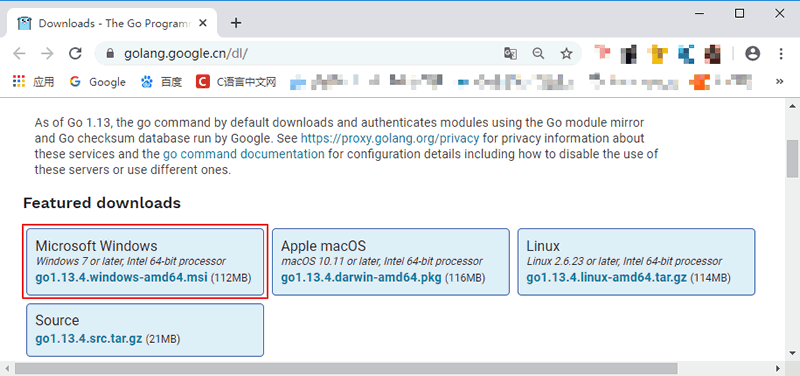Screen dimensions: 800x376
Task: Open the Google Translate page icon
Action: (510, 54)
